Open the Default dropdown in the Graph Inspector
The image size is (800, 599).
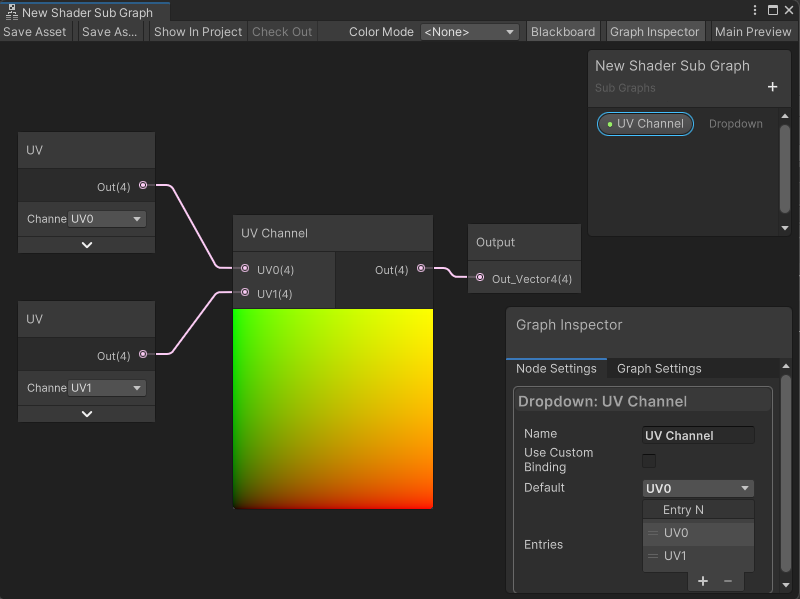tap(697, 488)
